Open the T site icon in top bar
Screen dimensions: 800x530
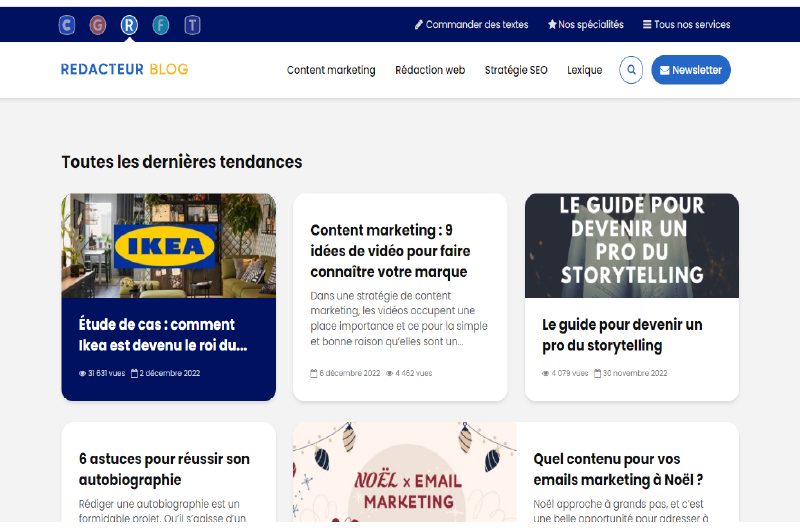(x=192, y=24)
